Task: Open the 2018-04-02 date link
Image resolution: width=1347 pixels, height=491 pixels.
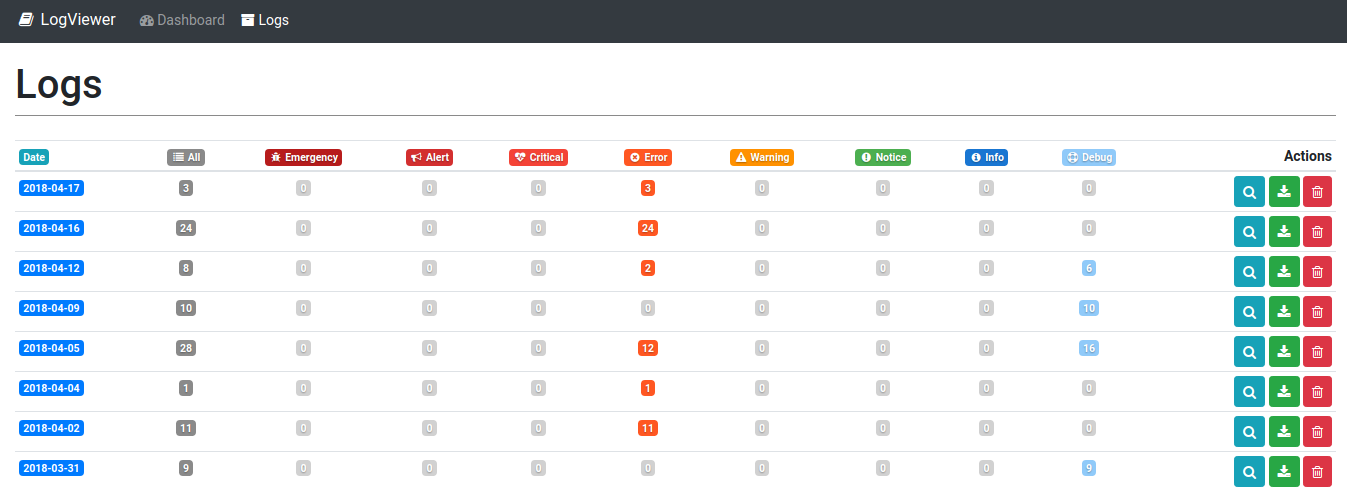Action: (x=51, y=428)
